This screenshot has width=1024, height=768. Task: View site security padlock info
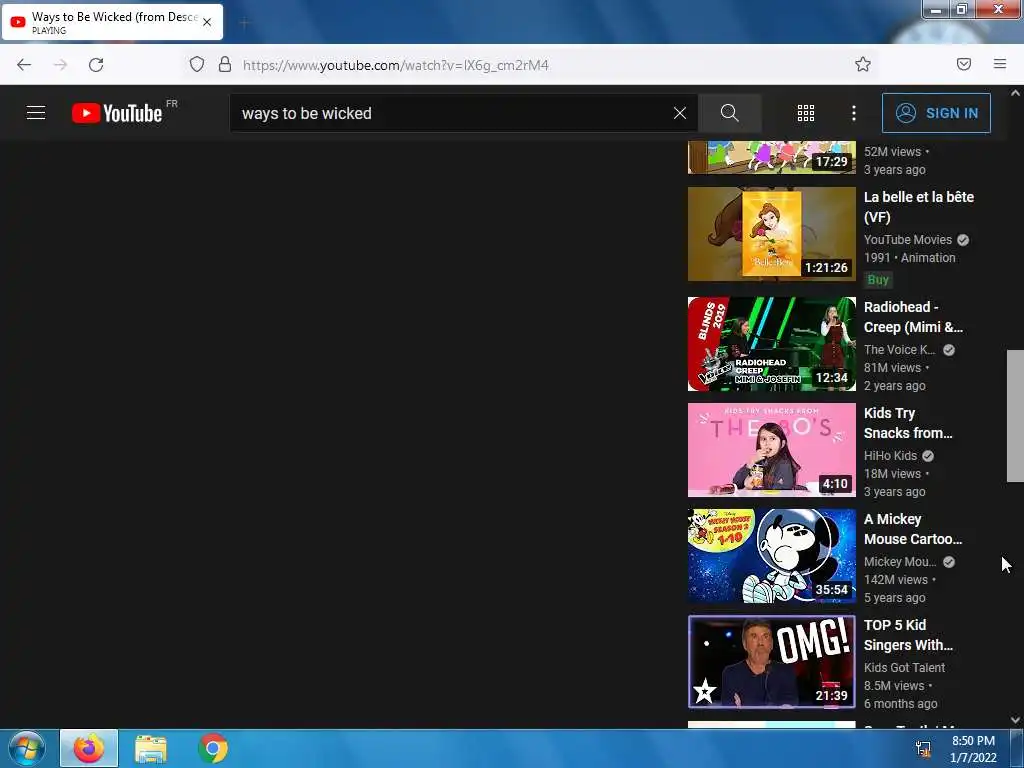225,65
